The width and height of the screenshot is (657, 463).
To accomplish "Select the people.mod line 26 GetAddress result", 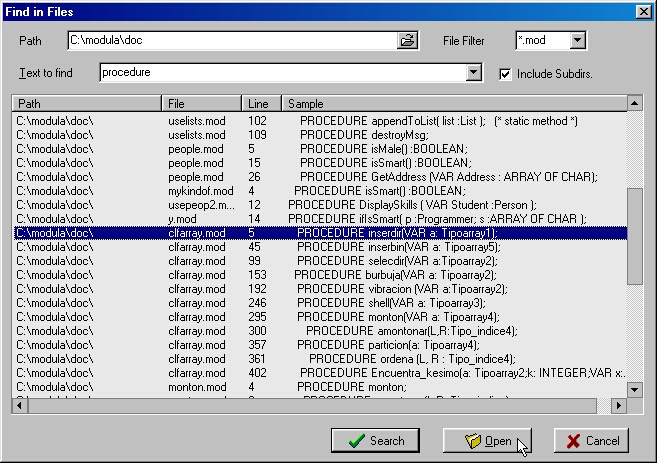I will pos(320,176).
